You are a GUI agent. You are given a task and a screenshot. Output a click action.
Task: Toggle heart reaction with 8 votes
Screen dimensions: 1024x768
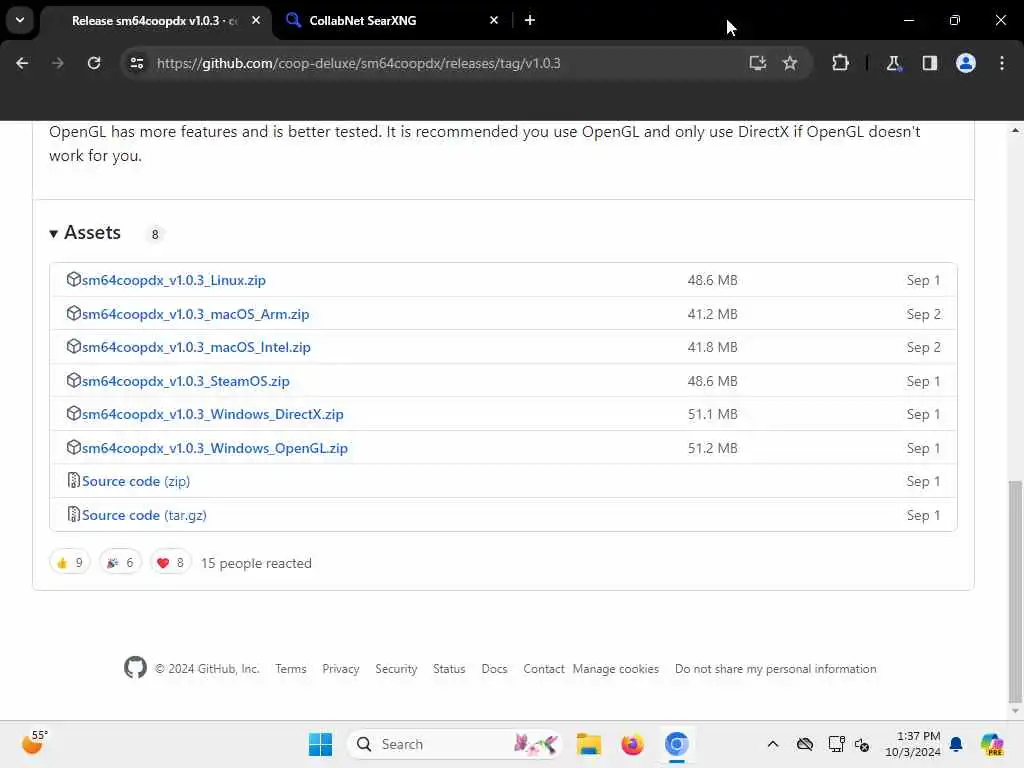tap(171, 563)
